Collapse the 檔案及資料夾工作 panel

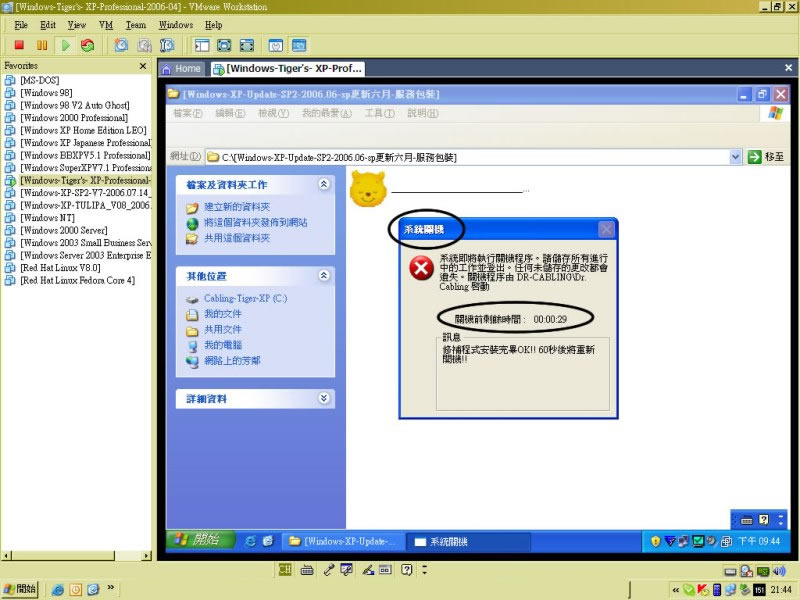point(323,184)
